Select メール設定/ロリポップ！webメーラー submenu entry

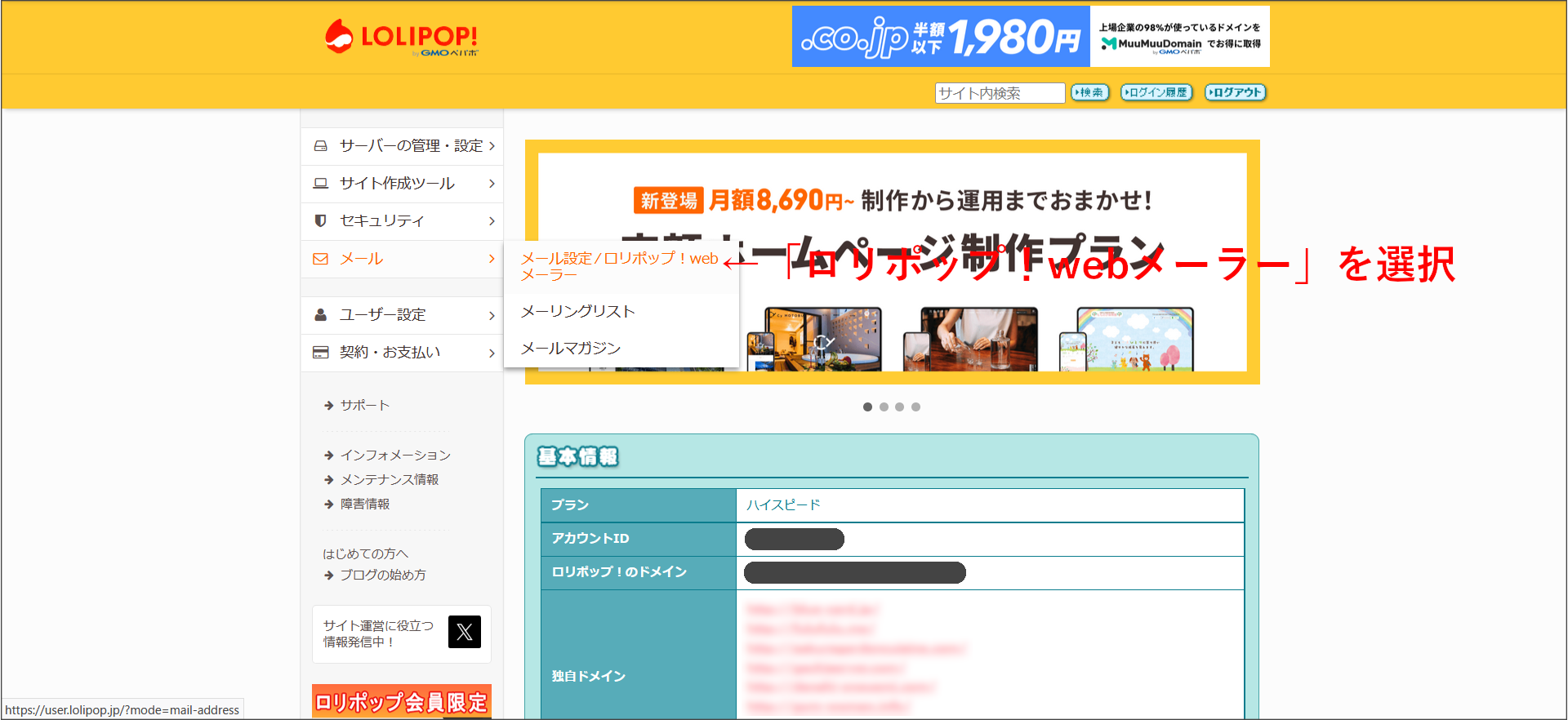(621, 267)
